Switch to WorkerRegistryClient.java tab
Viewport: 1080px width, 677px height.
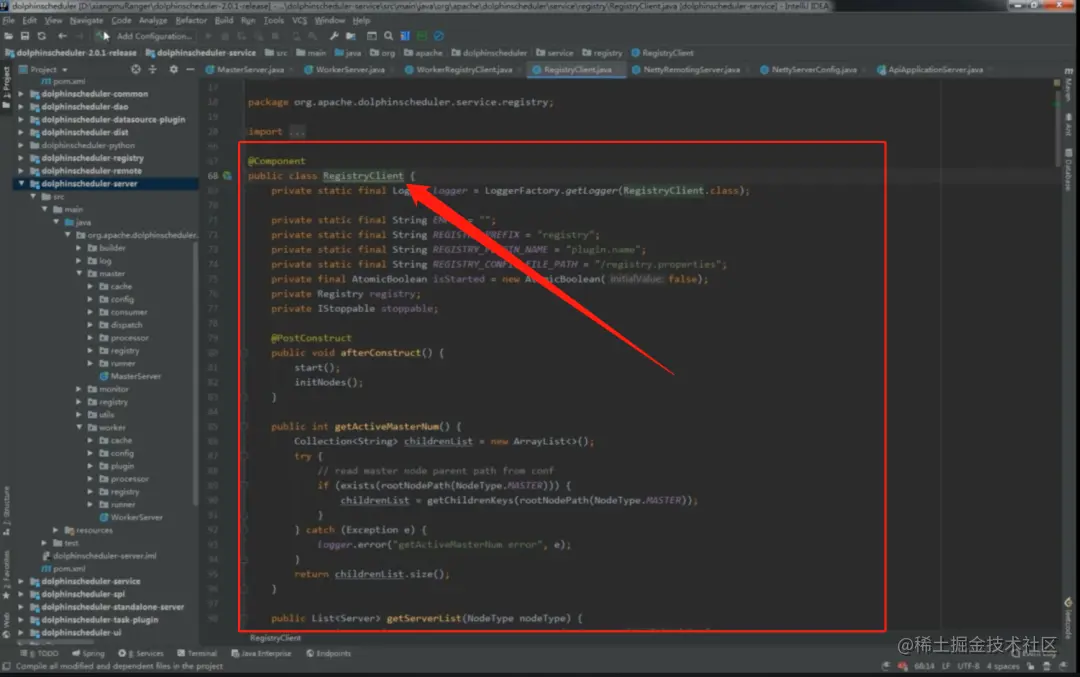coord(459,70)
